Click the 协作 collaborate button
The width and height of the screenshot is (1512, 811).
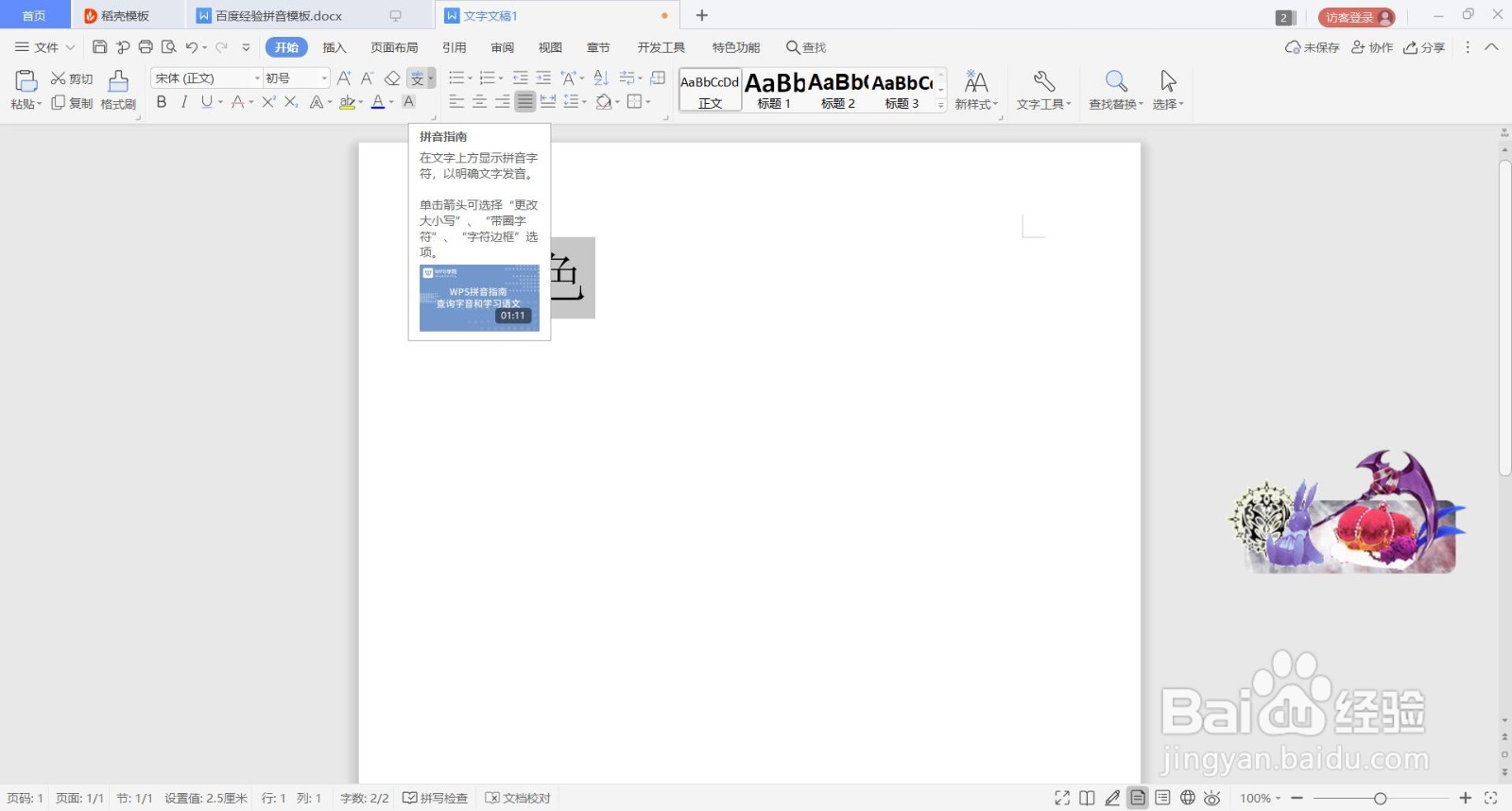pos(1372,47)
